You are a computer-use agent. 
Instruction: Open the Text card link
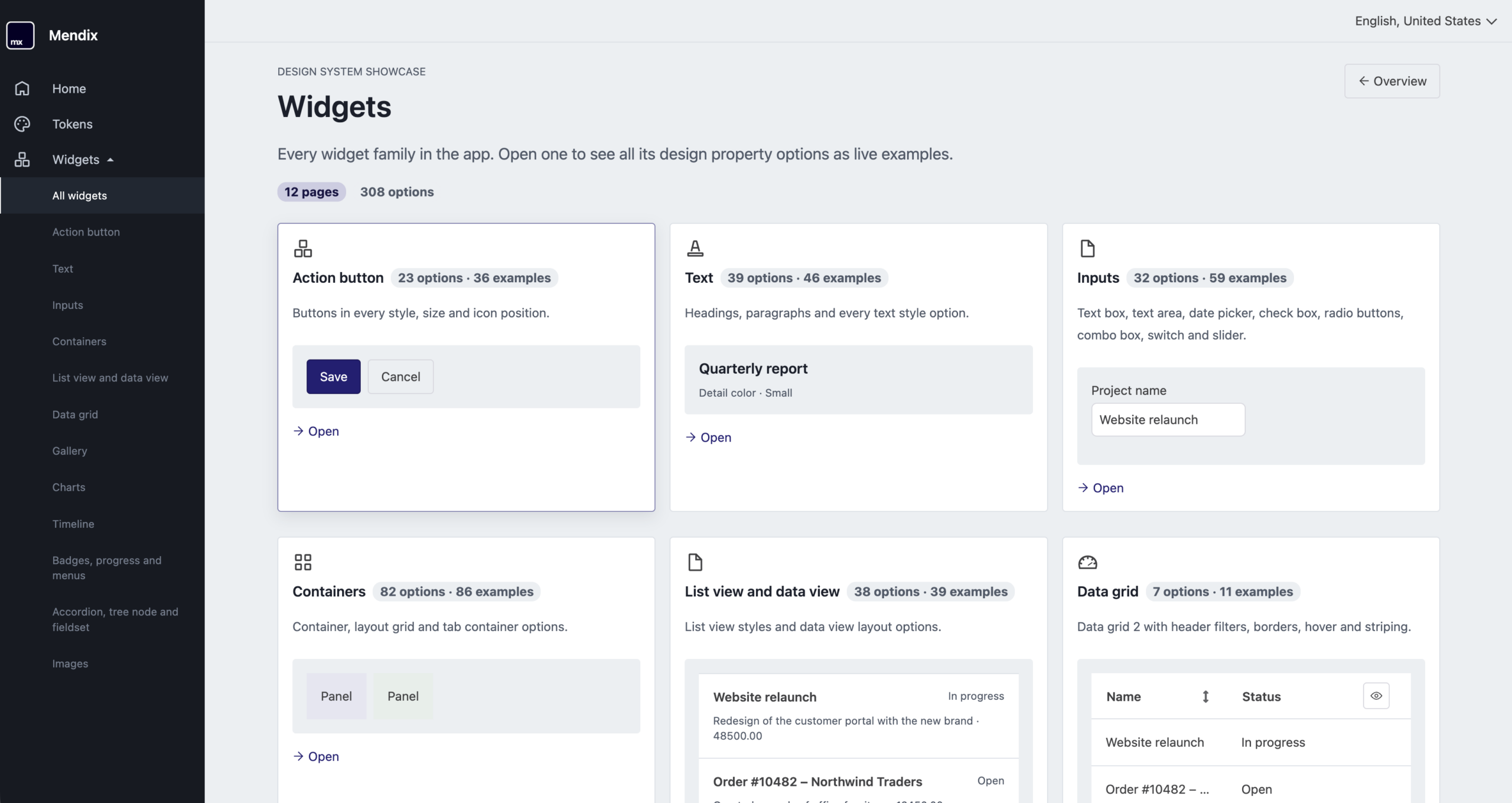pyautogui.click(x=708, y=438)
